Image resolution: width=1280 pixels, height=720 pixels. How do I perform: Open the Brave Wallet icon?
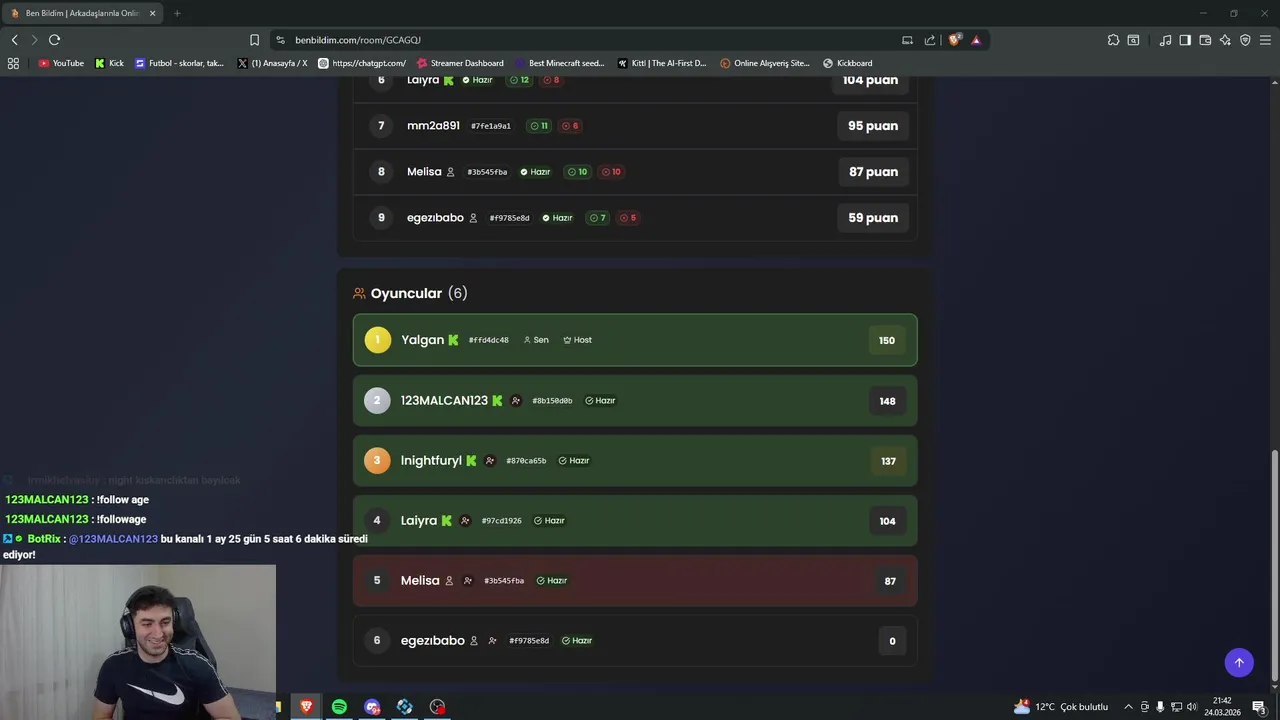(x=1205, y=40)
